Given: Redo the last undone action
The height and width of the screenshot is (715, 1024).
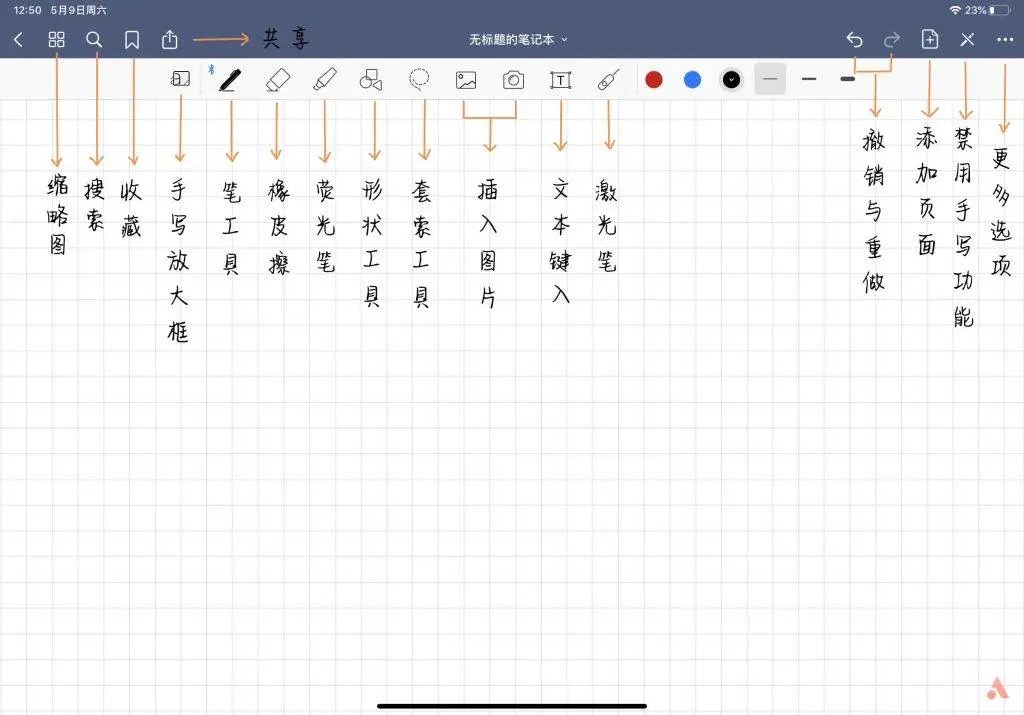Looking at the screenshot, I should [x=891, y=40].
